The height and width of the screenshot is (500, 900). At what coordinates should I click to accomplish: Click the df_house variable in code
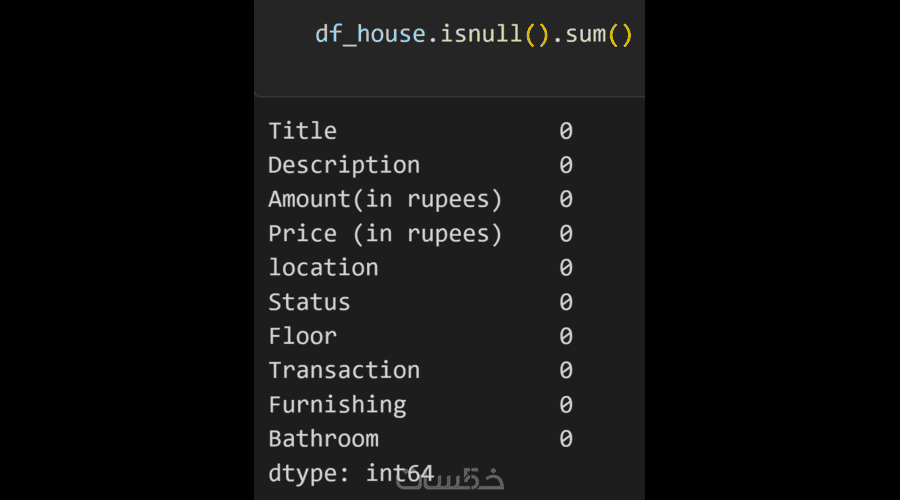tap(370, 34)
